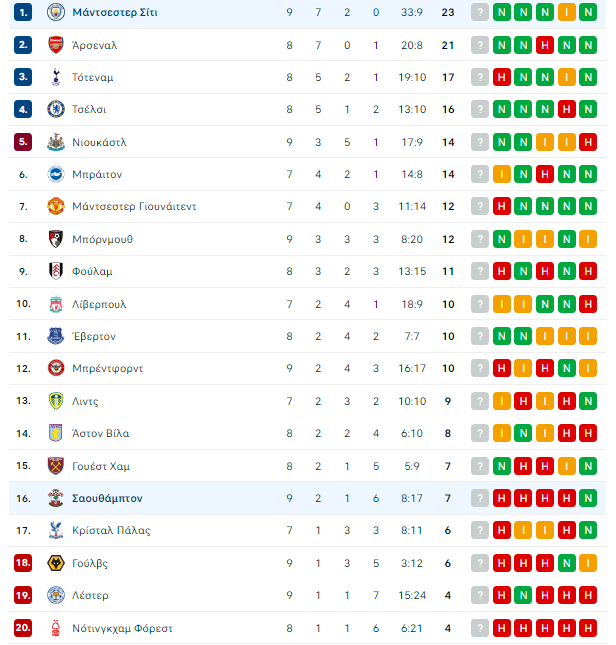Click the Nottingham Forest tree crest
This screenshot has height=645, width=616.
pyautogui.click(x=56, y=628)
